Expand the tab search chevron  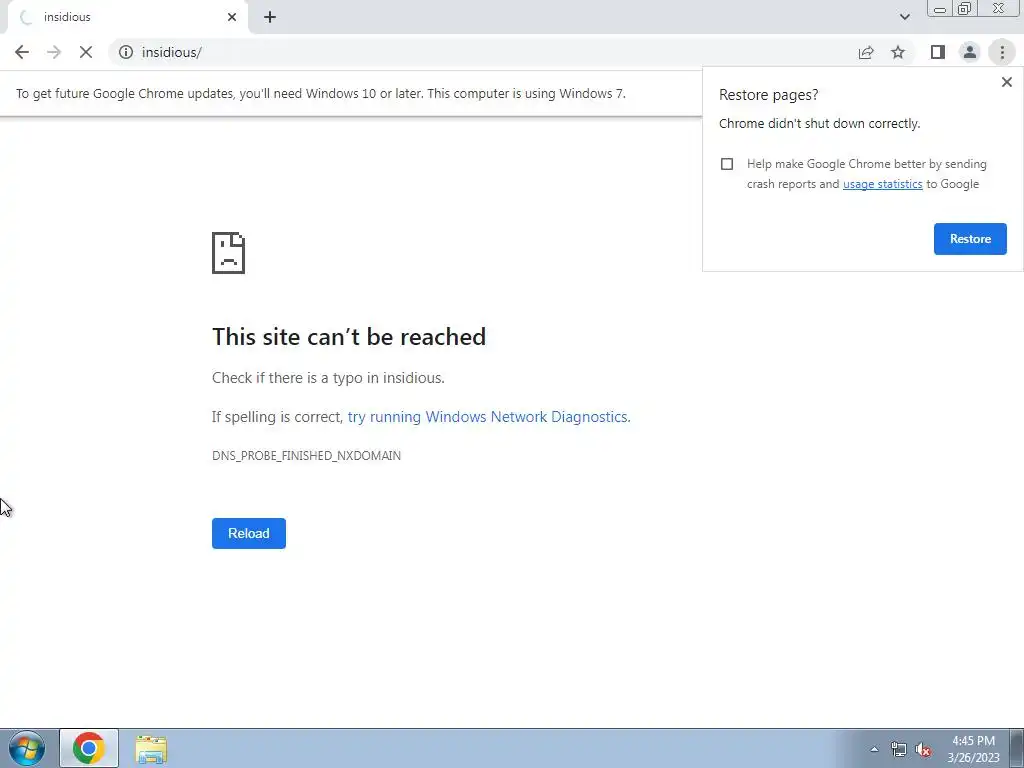[x=904, y=17]
